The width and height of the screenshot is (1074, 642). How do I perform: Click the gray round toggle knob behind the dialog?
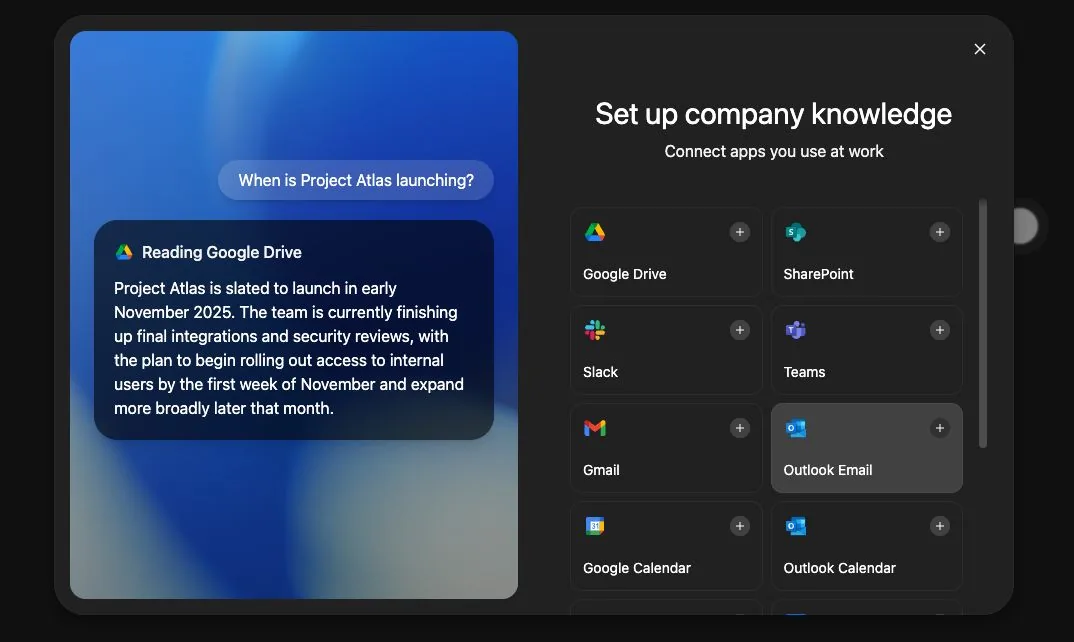(x=1025, y=226)
